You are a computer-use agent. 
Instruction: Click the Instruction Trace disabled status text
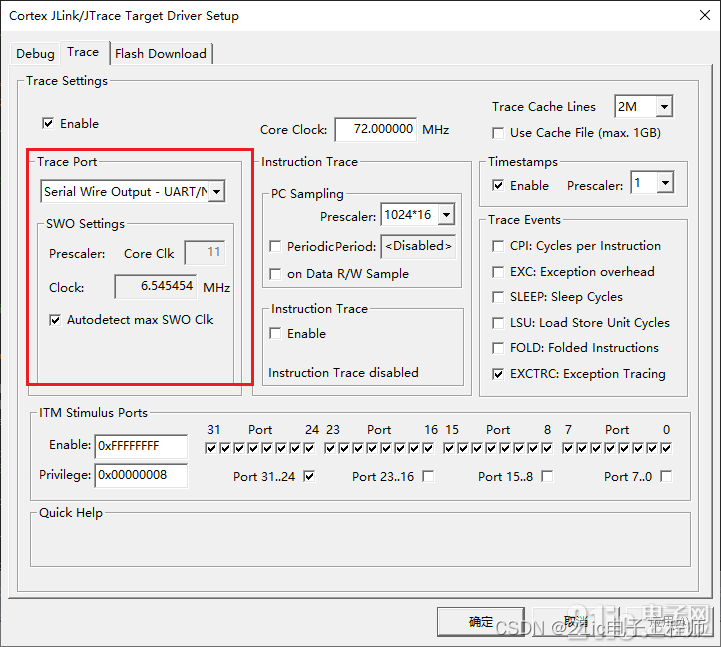click(x=343, y=372)
